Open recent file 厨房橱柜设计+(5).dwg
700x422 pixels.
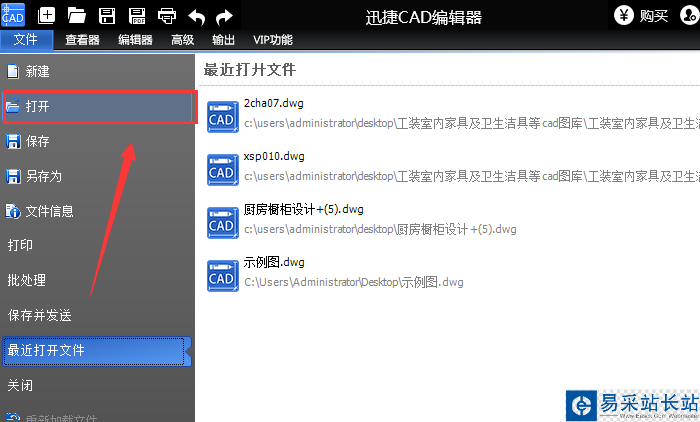click(x=304, y=209)
